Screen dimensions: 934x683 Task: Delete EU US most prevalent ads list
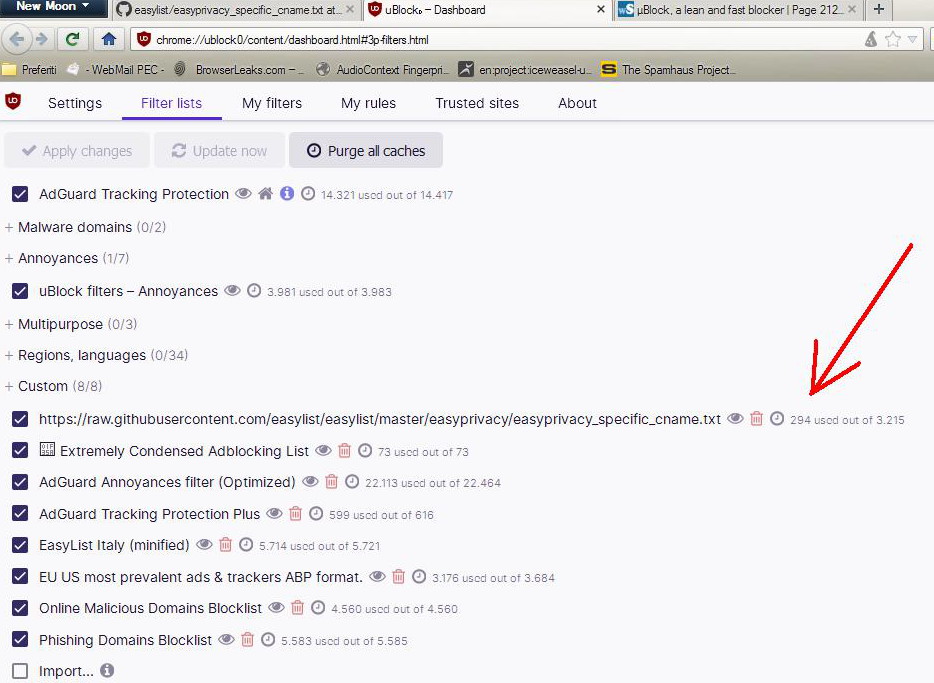(398, 576)
